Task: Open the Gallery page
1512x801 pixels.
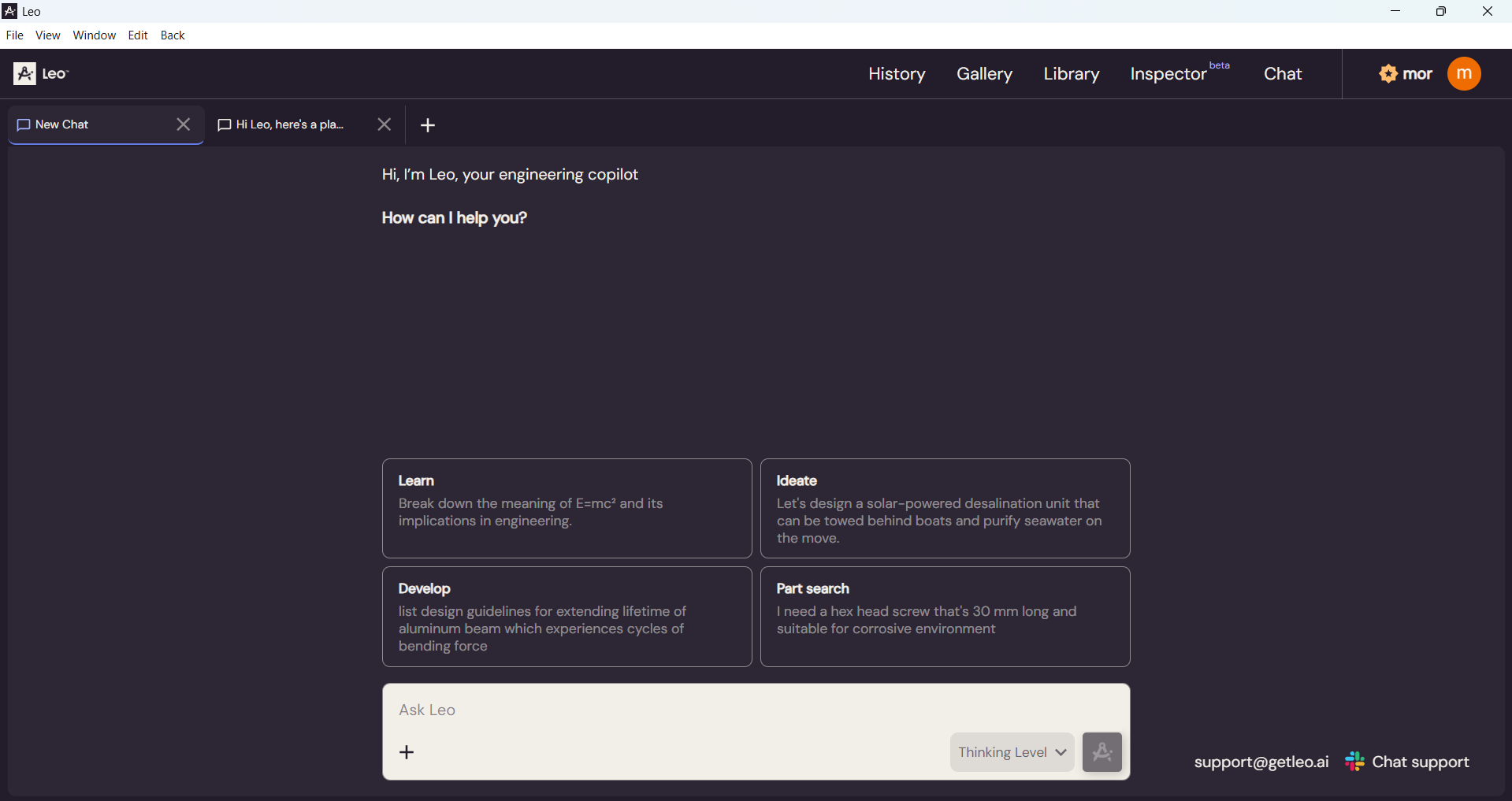Action: (x=984, y=74)
